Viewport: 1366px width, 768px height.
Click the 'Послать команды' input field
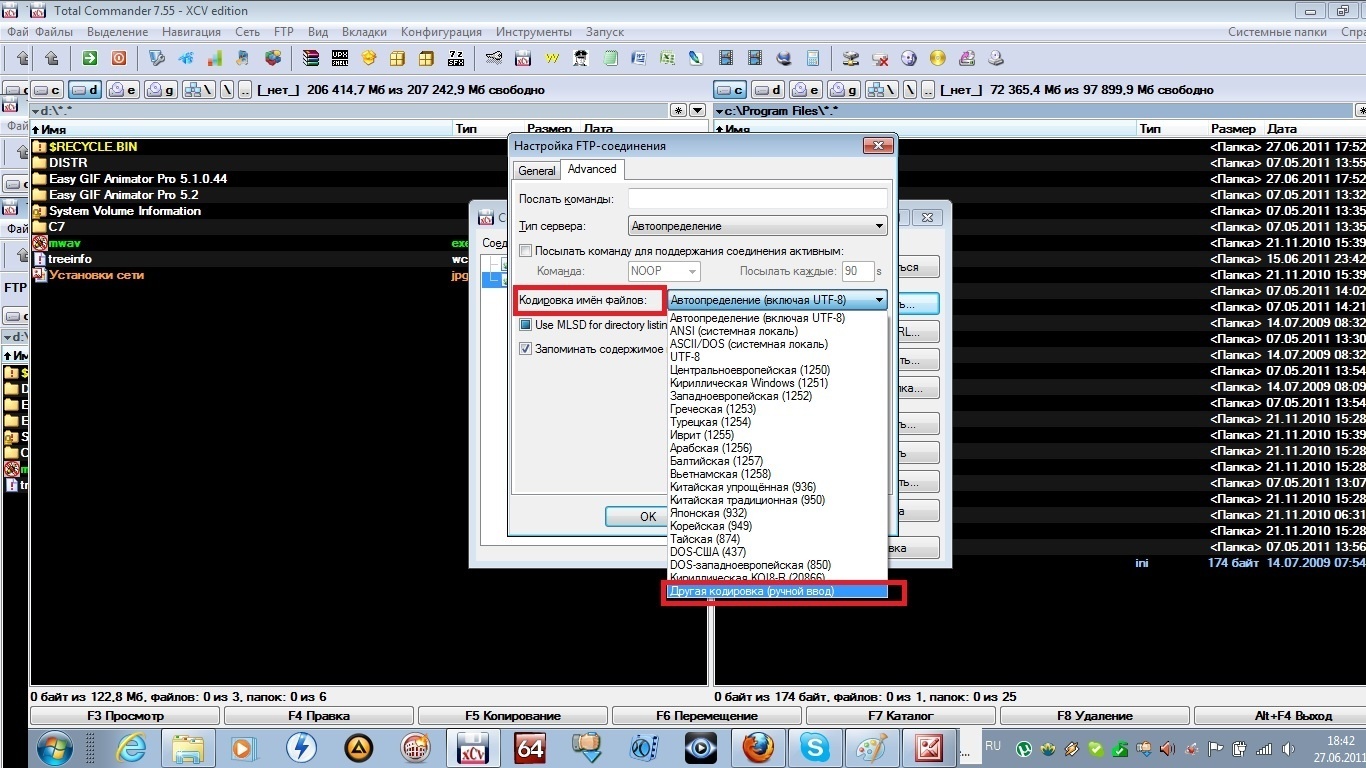click(x=758, y=199)
